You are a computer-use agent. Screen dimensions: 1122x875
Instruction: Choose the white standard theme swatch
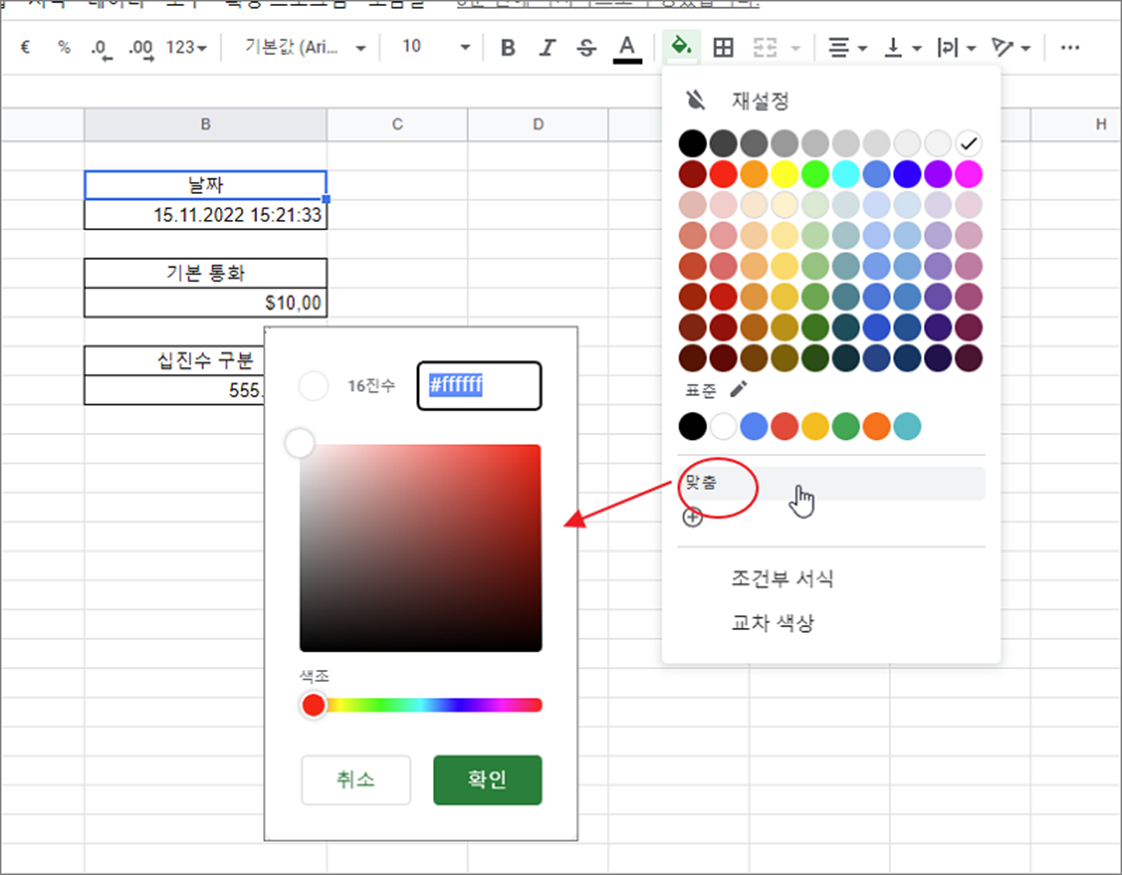click(723, 426)
